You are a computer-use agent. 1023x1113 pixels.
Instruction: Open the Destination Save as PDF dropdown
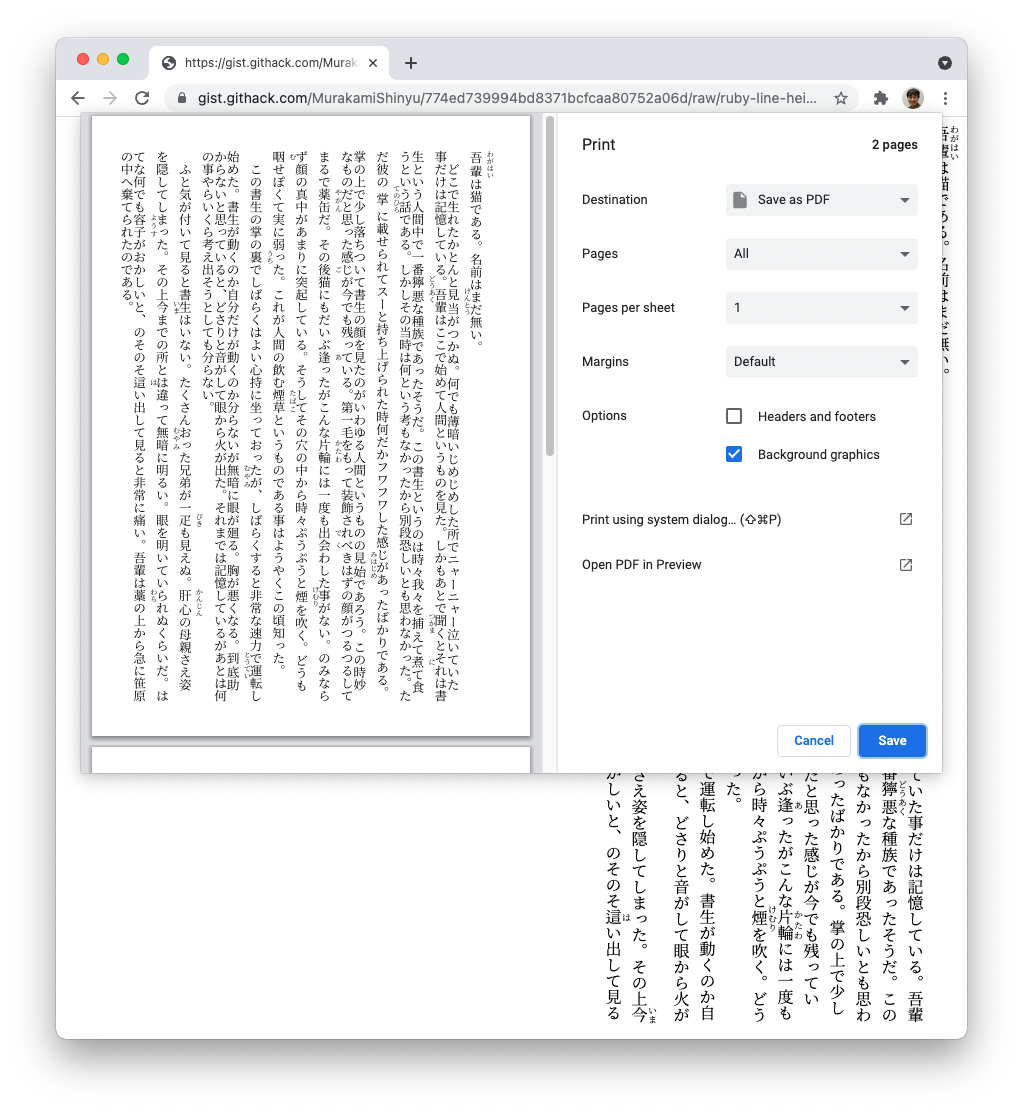[x=821, y=199]
